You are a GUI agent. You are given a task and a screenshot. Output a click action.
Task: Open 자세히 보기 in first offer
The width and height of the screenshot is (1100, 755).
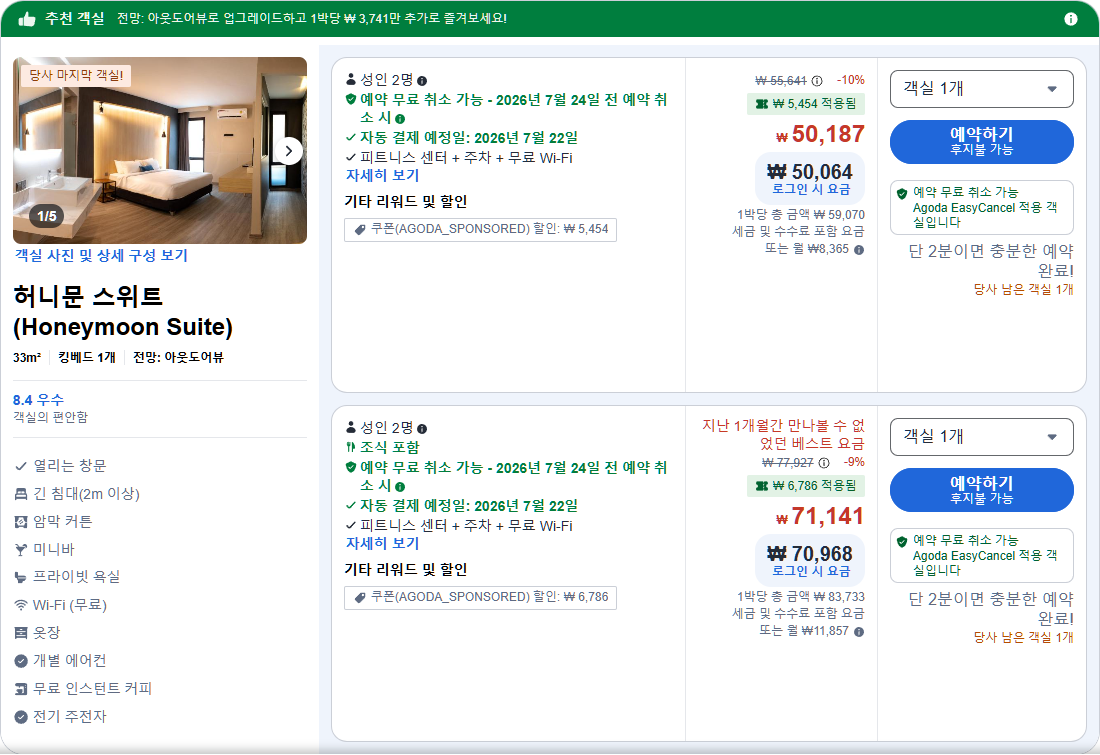click(x=382, y=175)
